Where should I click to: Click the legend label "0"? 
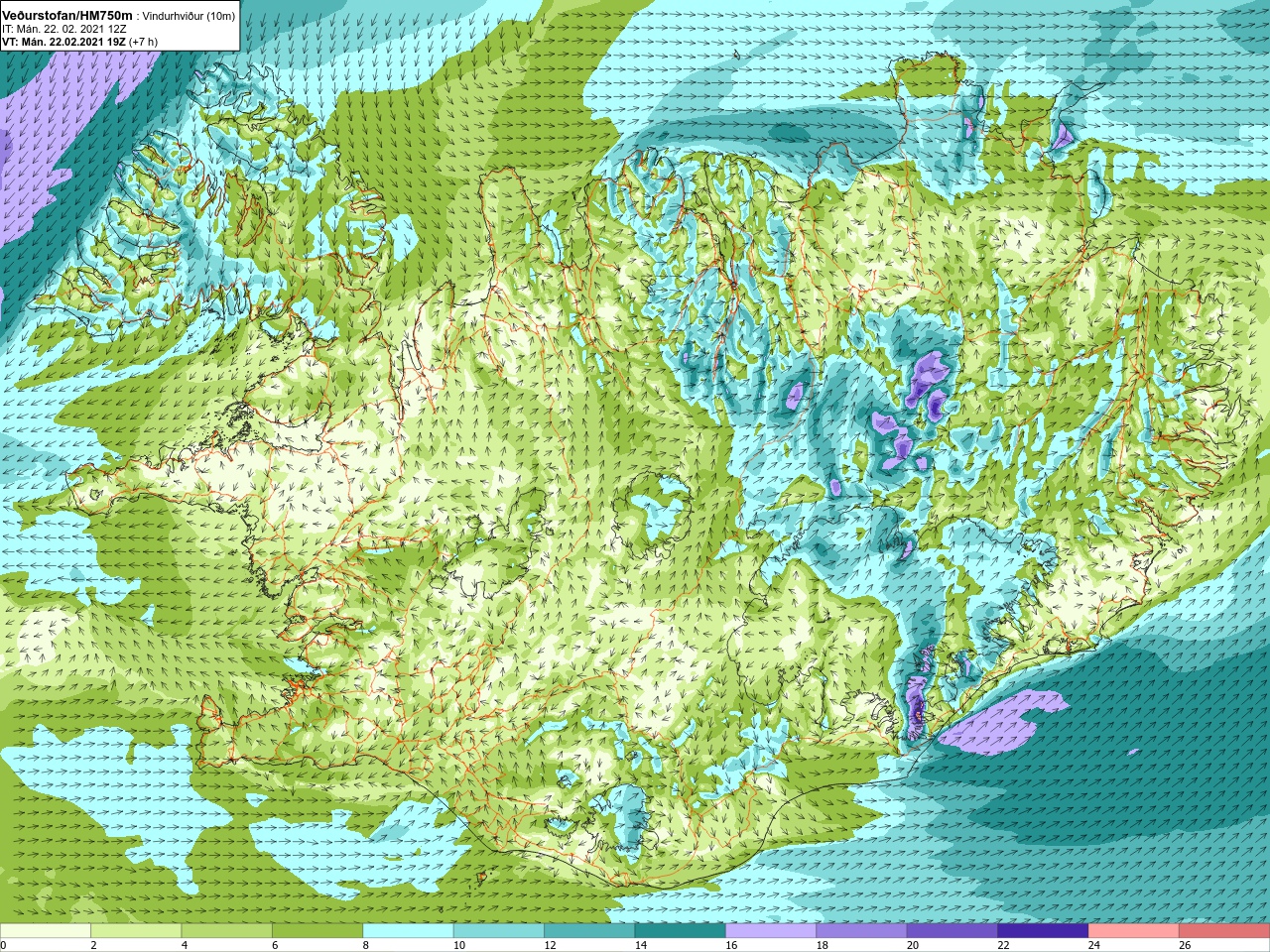click(4, 946)
